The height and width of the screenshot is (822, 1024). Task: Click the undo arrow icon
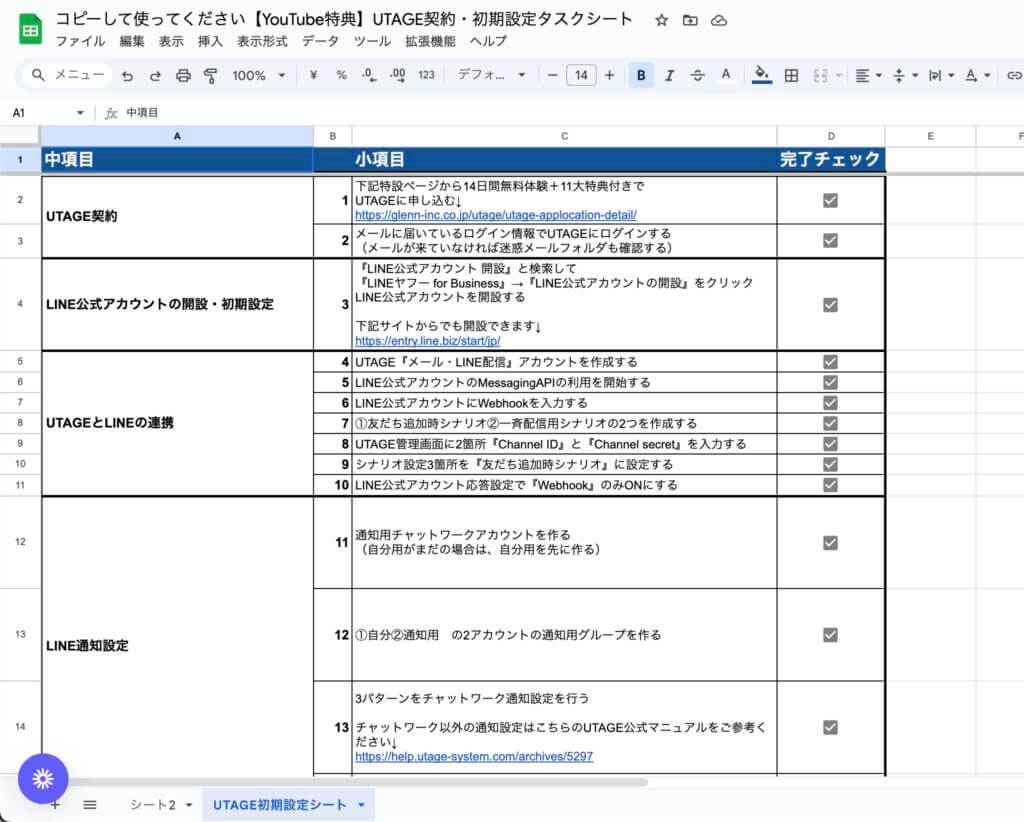tap(127, 75)
